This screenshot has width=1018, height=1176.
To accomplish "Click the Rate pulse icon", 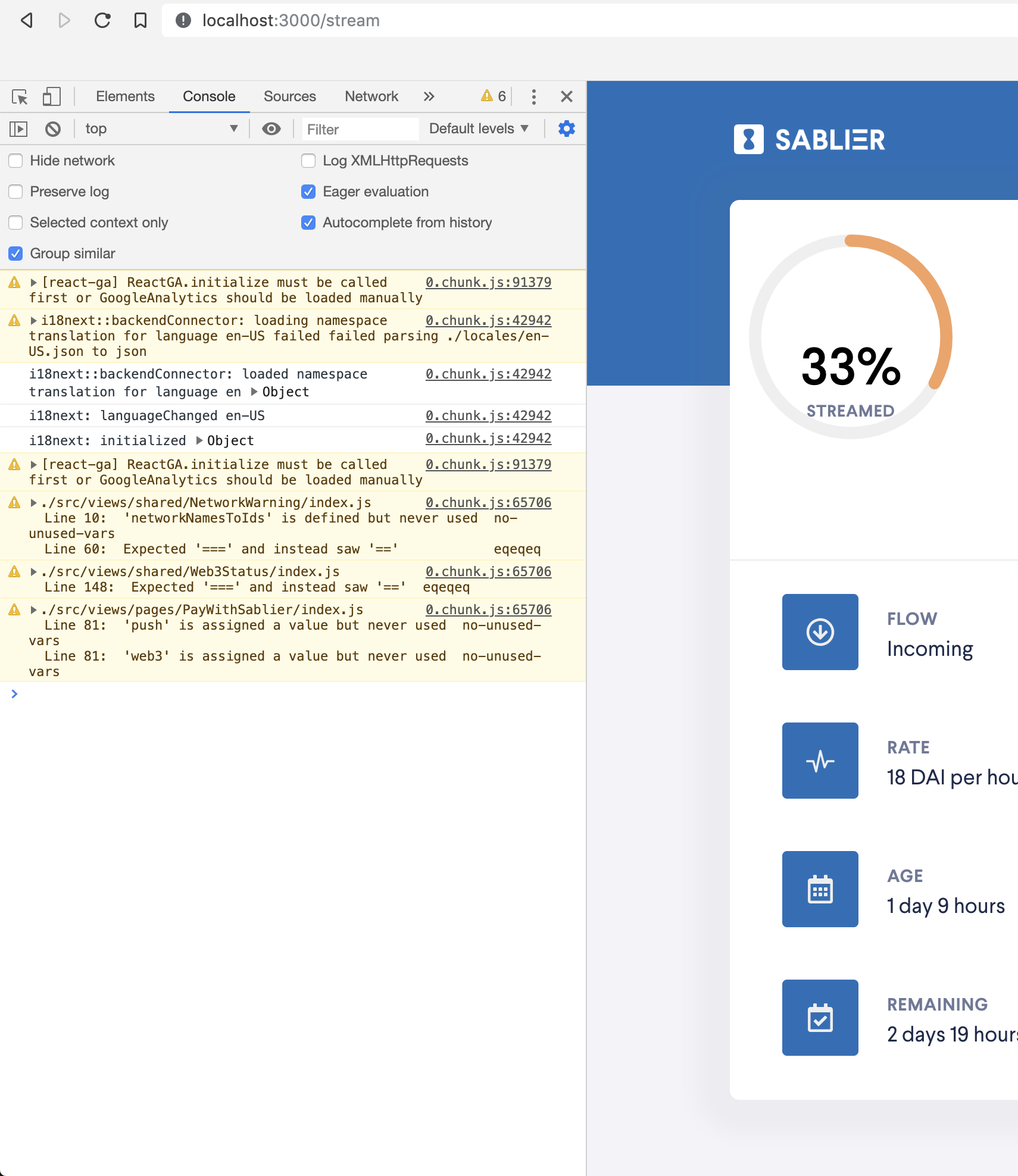I will (820, 761).
